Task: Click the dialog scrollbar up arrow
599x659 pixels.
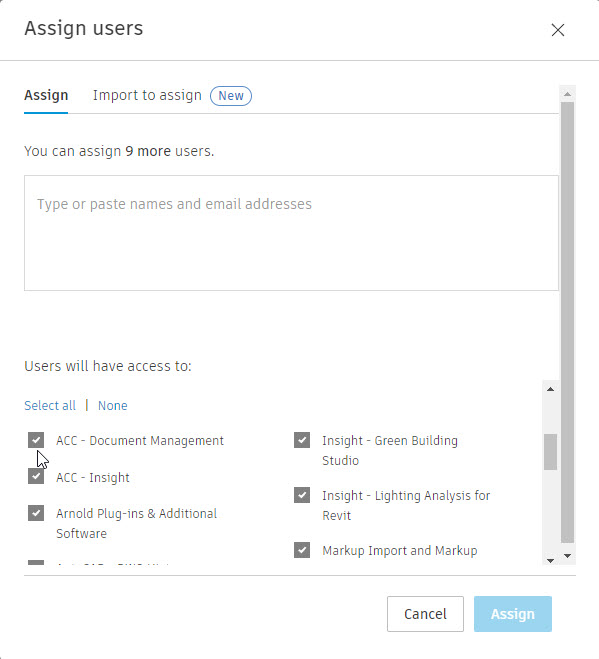Action: point(567,94)
